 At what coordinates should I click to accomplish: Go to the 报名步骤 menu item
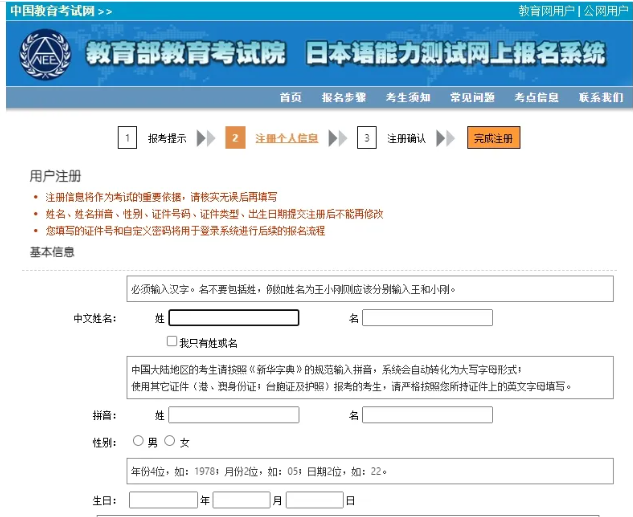(343, 97)
